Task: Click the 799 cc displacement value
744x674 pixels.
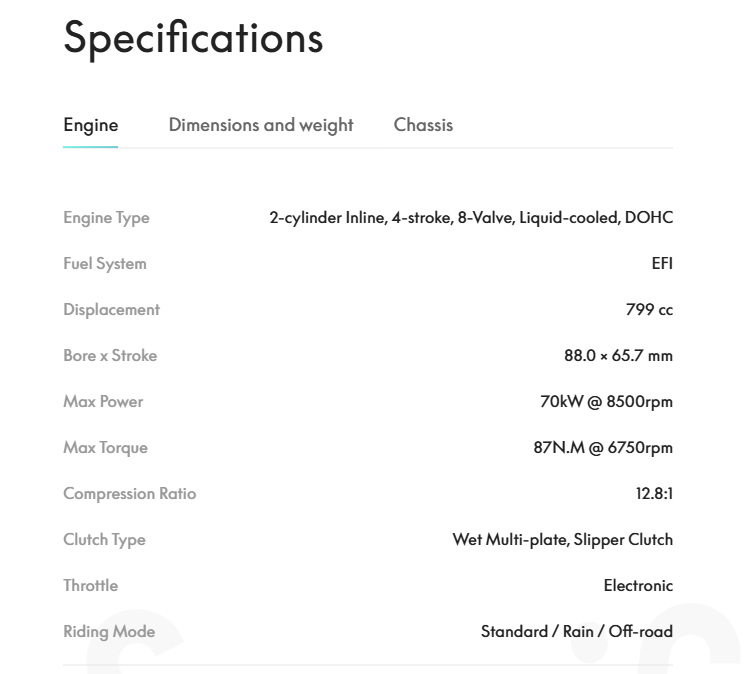Action: pyautogui.click(x=649, y=310)
